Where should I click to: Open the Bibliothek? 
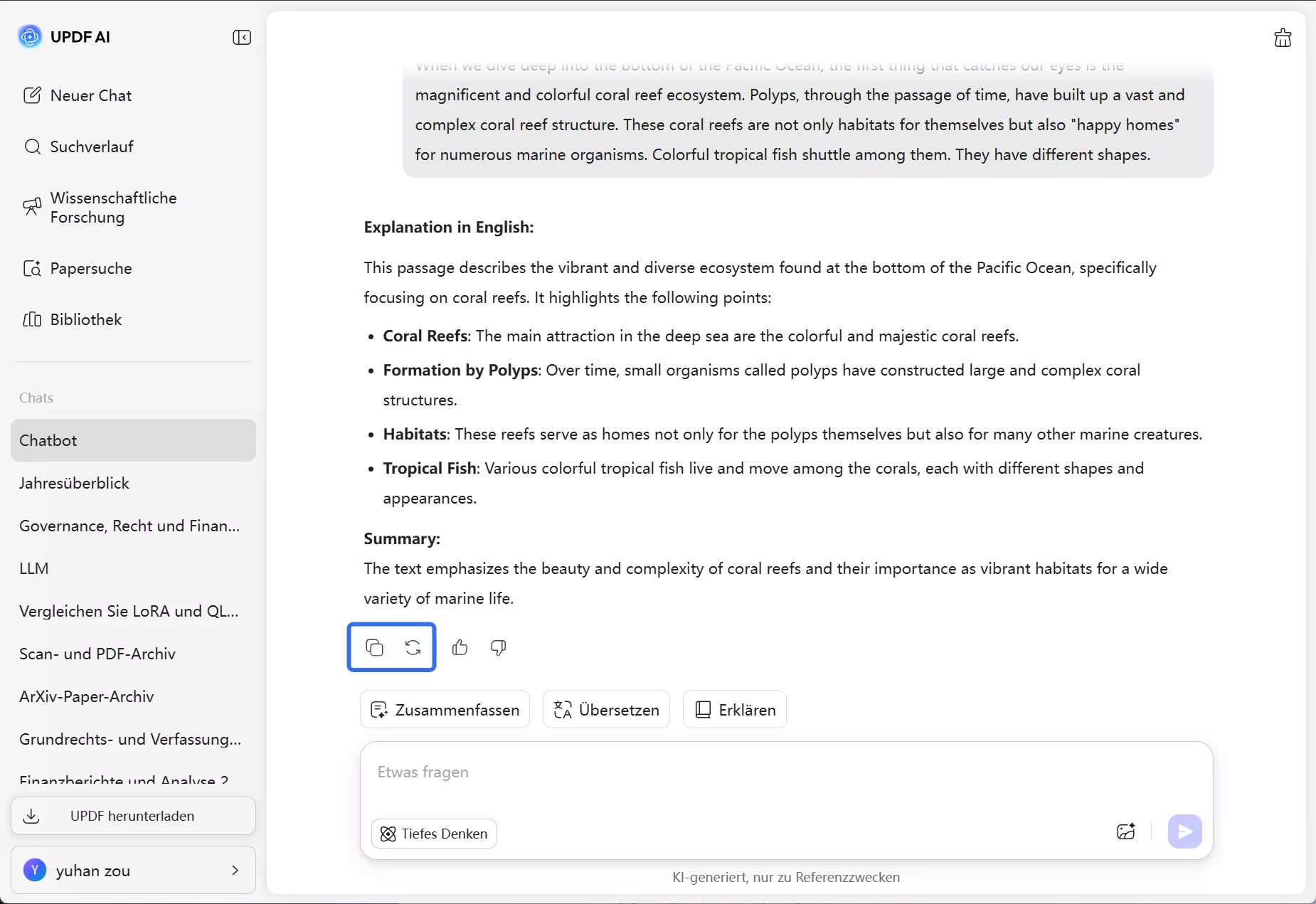73,319
